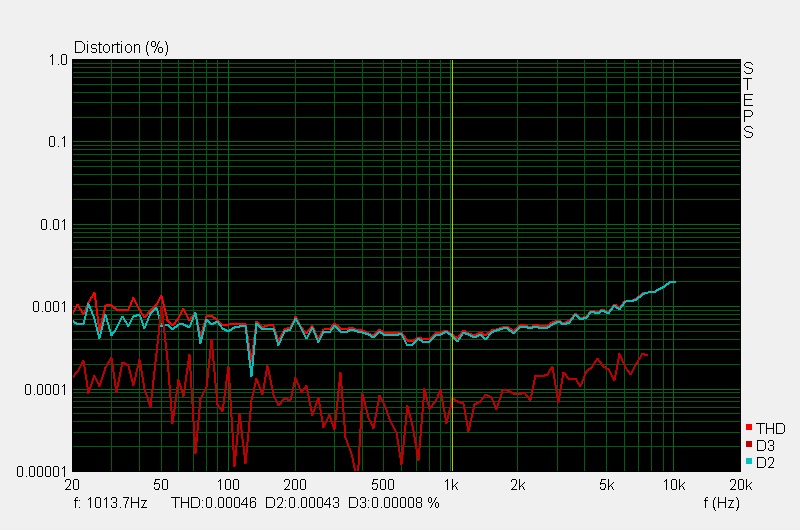This screenshot has height=532, width=800.
Task: Click the 100 x-axis tick label
Action: pyautogui.click(x=228, y=485)
